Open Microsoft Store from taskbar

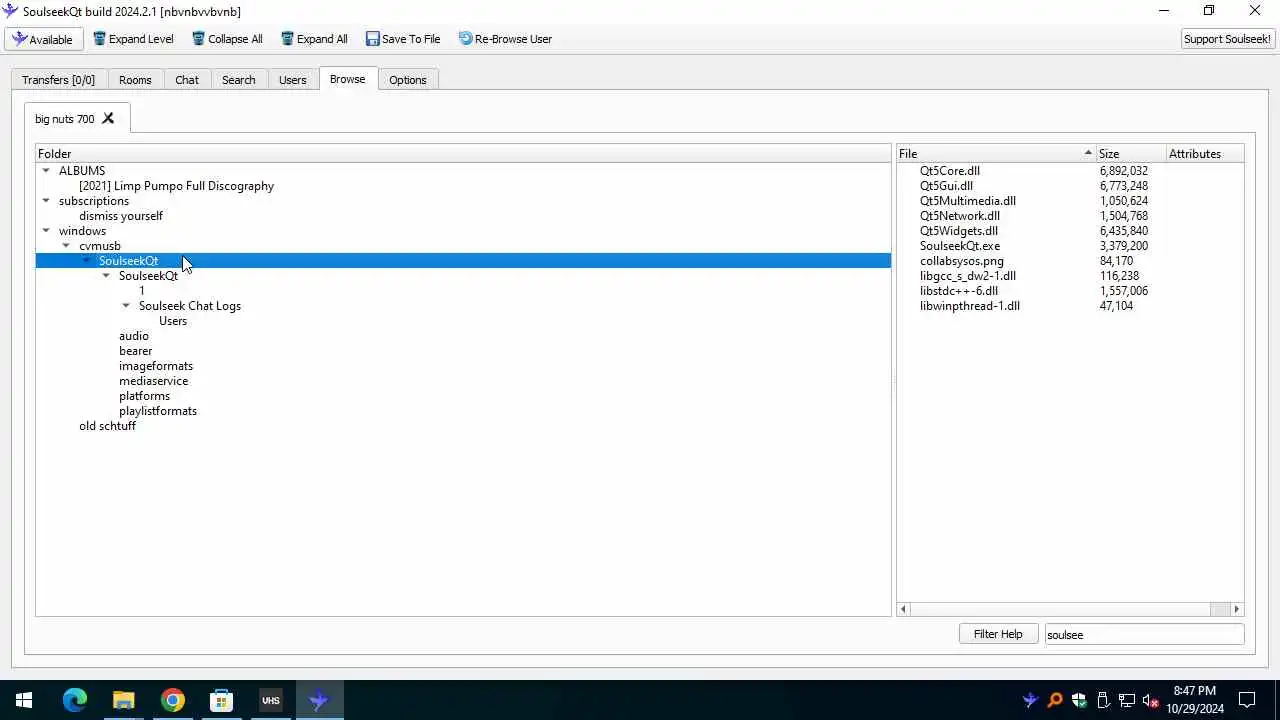(221, 700)
